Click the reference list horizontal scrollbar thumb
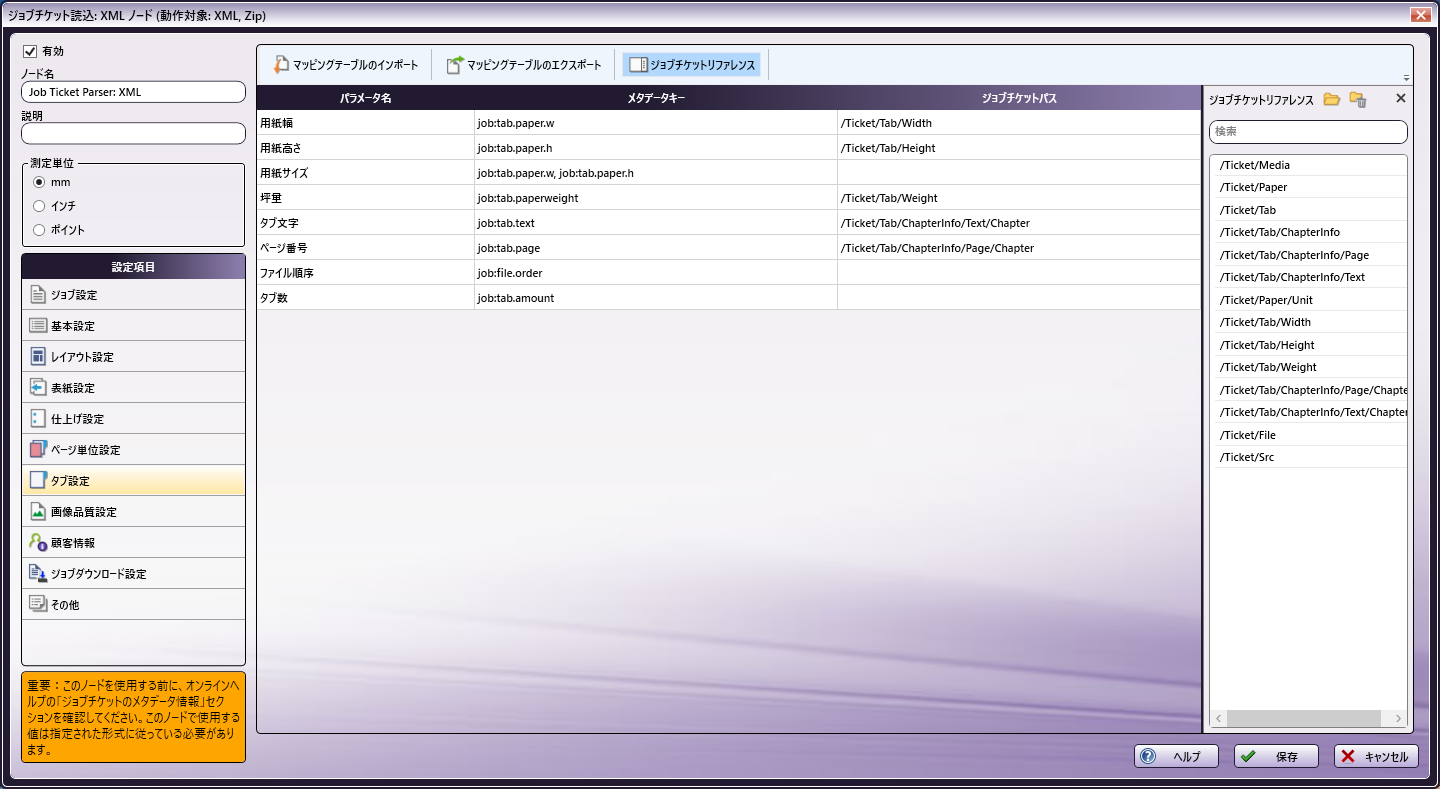Image resolution: width=1440 pixels, height=789 pixels. tap(1303, 719)
